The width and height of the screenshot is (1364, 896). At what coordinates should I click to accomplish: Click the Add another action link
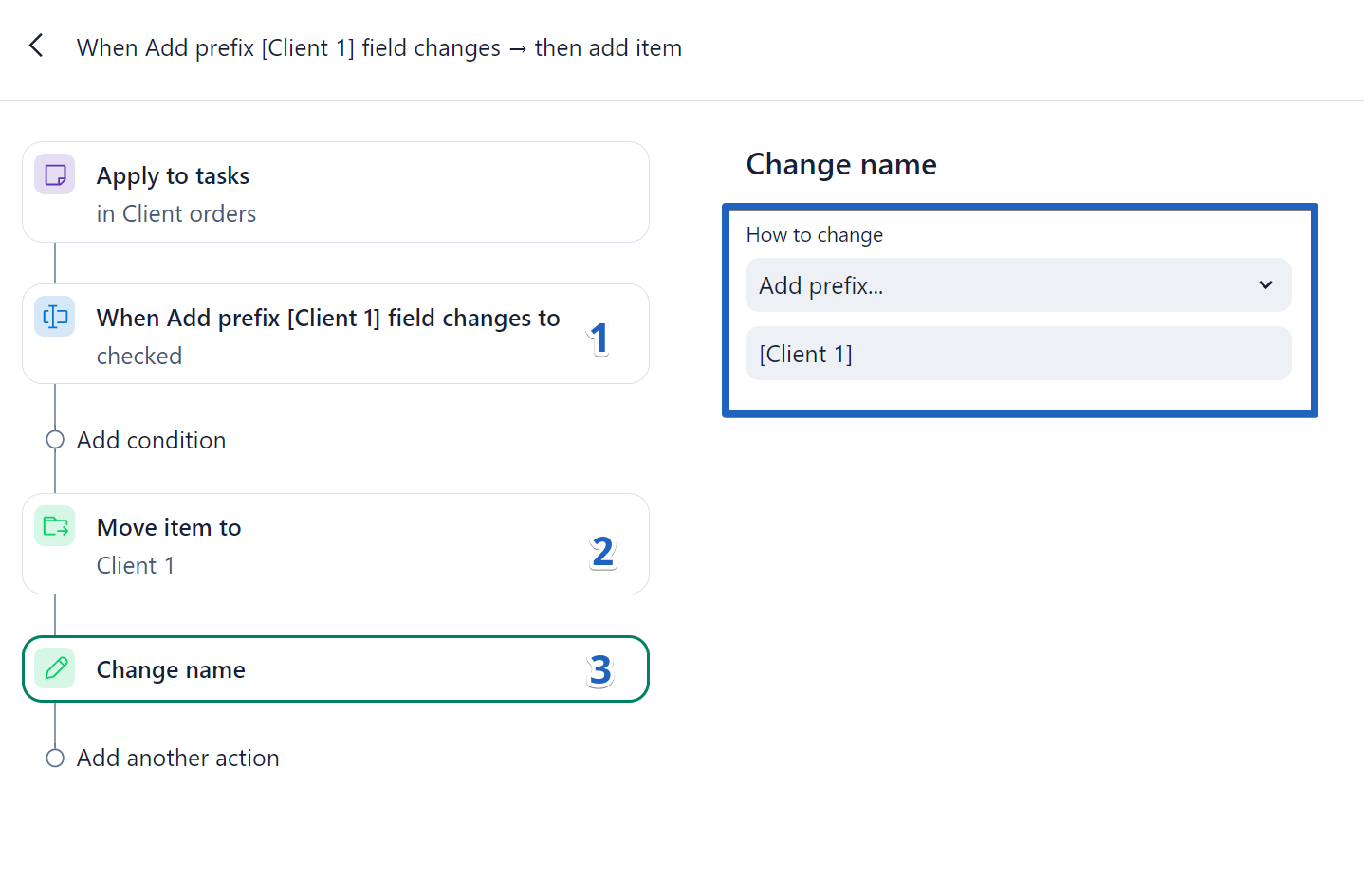[x=178, y=758]
